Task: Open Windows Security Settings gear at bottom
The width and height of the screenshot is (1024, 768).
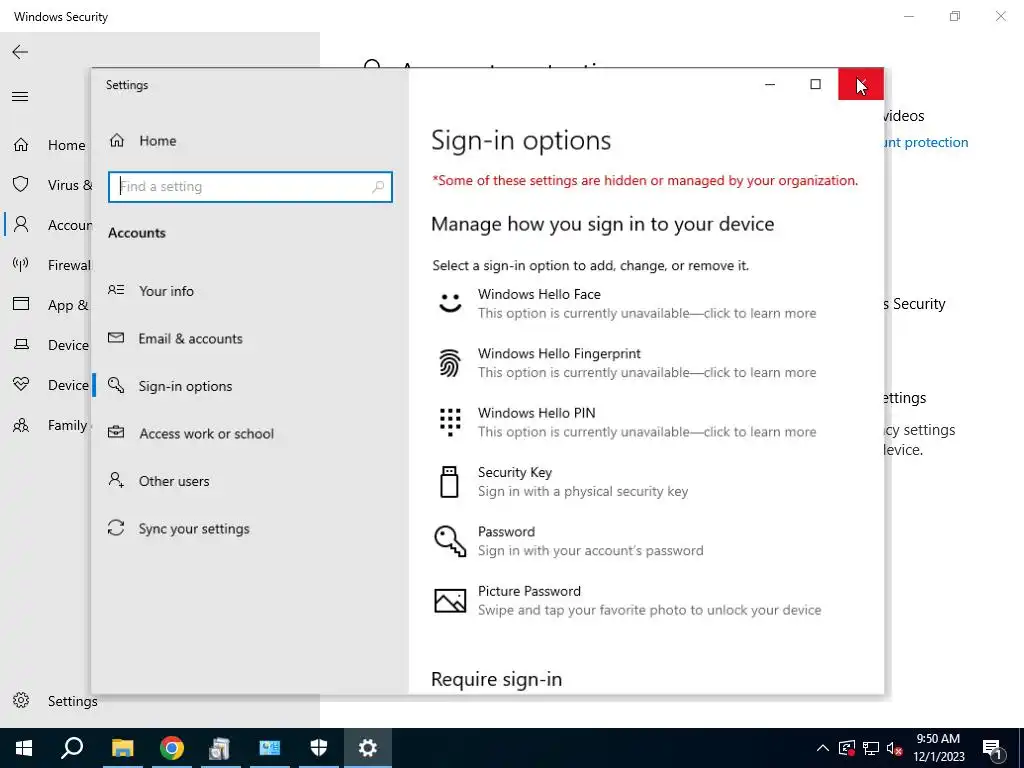Action: (21, 700)
